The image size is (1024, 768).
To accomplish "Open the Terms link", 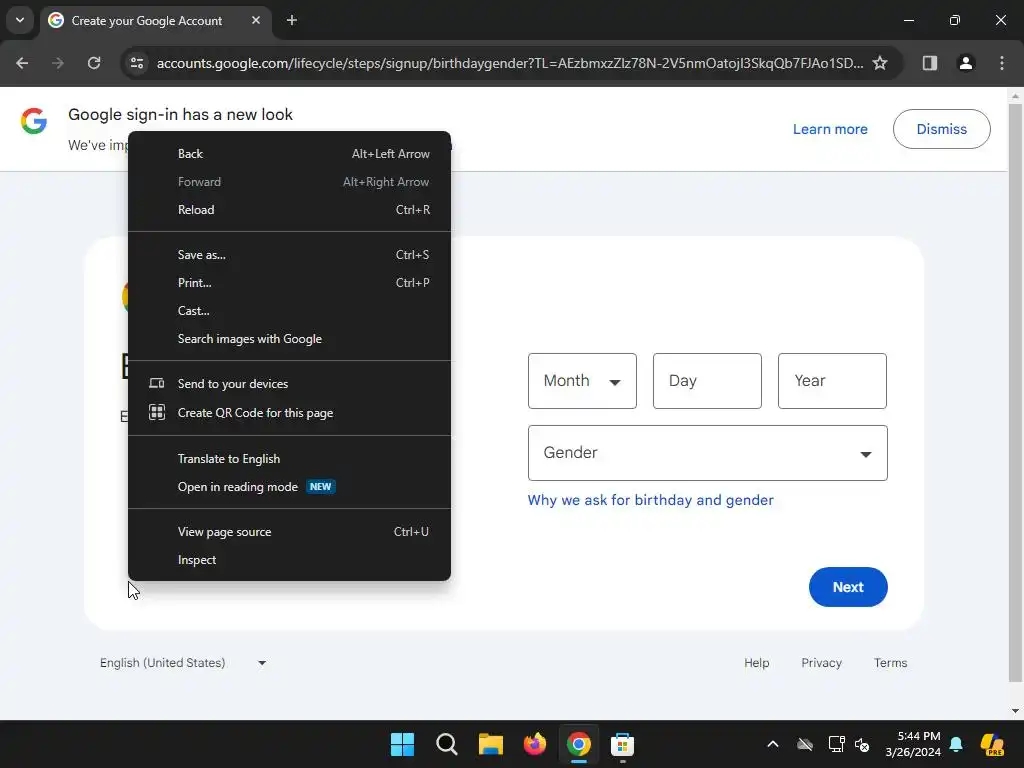I will point(890,663).
